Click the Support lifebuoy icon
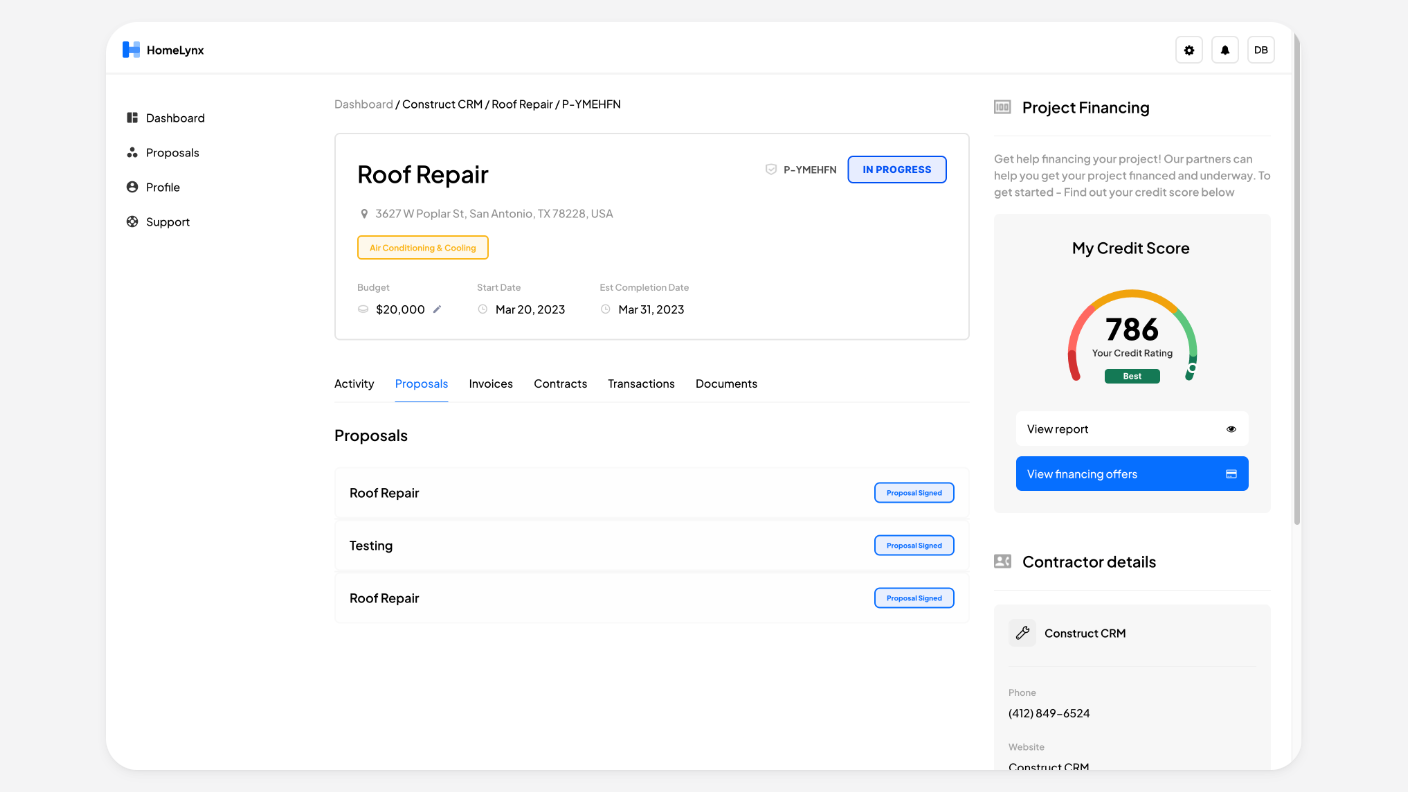Screen dimensions: 1408x792 point(132,222)
